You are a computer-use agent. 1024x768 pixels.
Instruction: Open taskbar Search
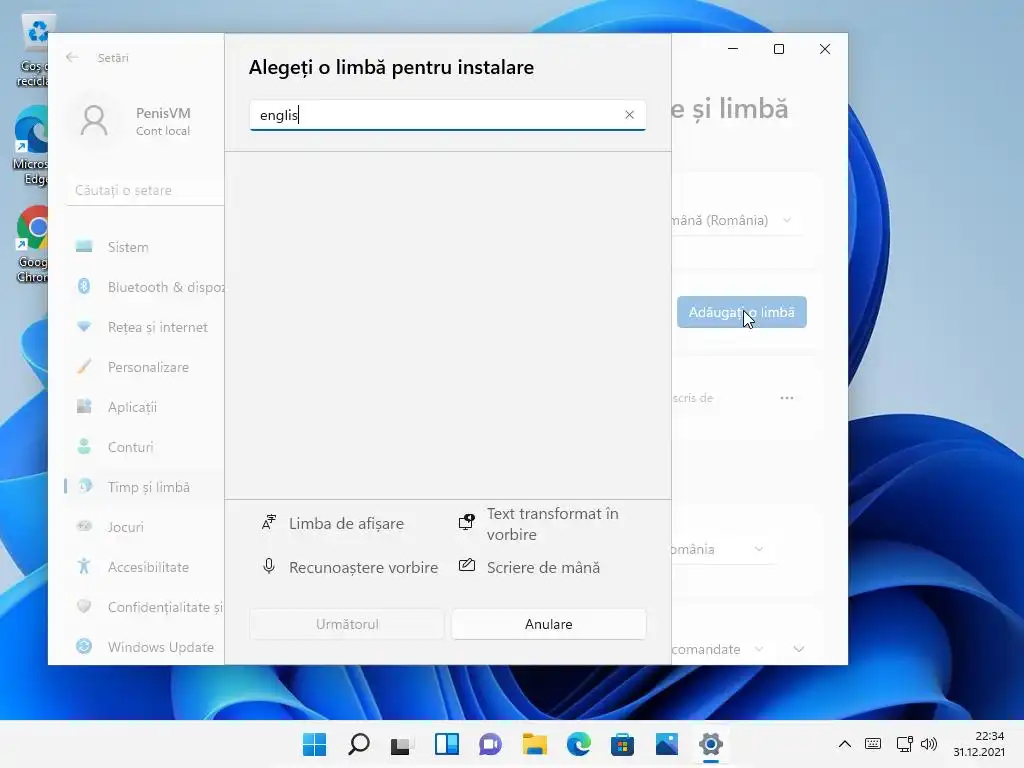[x=359, y=744]
